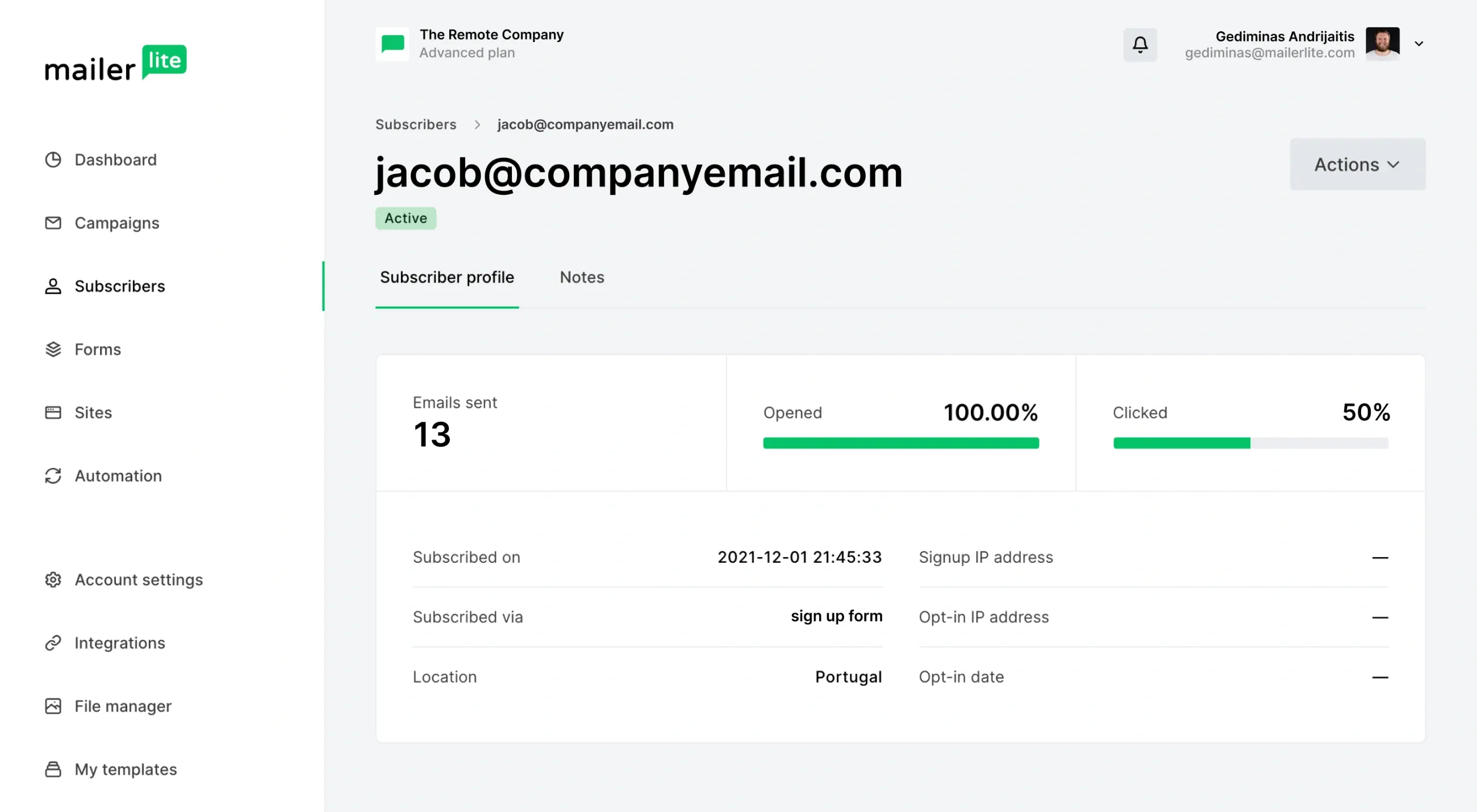Navigate to Subscribers section
This screenshot has height=812, width=1477.
[x=119, y=285]
